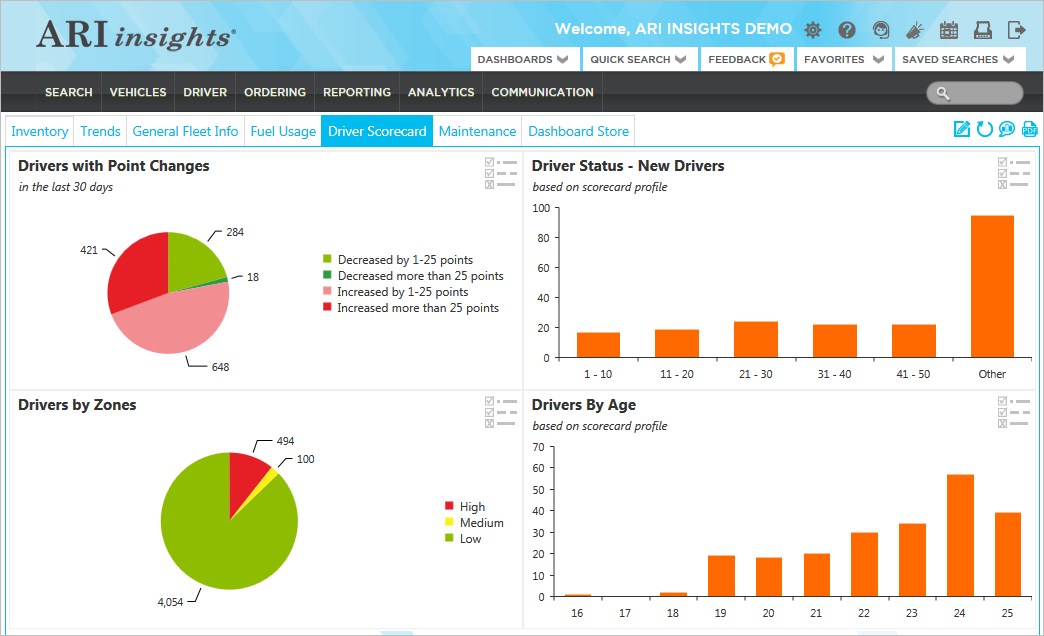Viewport: 1044px width, 636px height.
Task: Open the calendar icon in header
Action: coord(948,30)
